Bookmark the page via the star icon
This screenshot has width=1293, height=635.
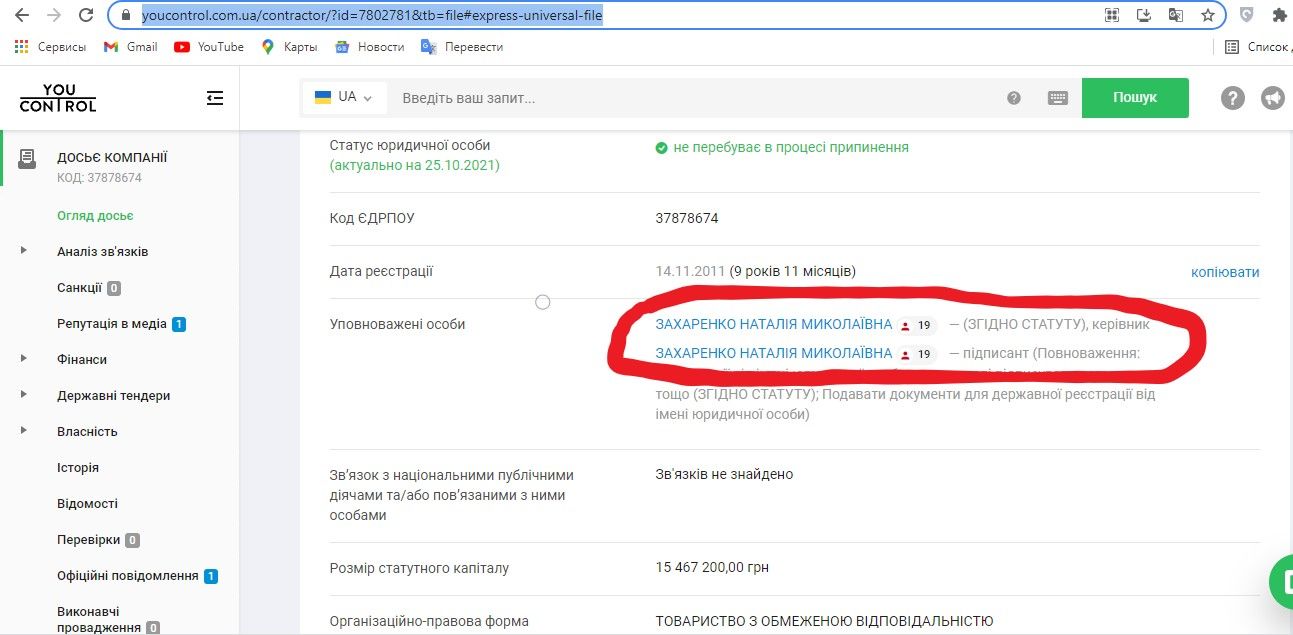[1208, 17]
